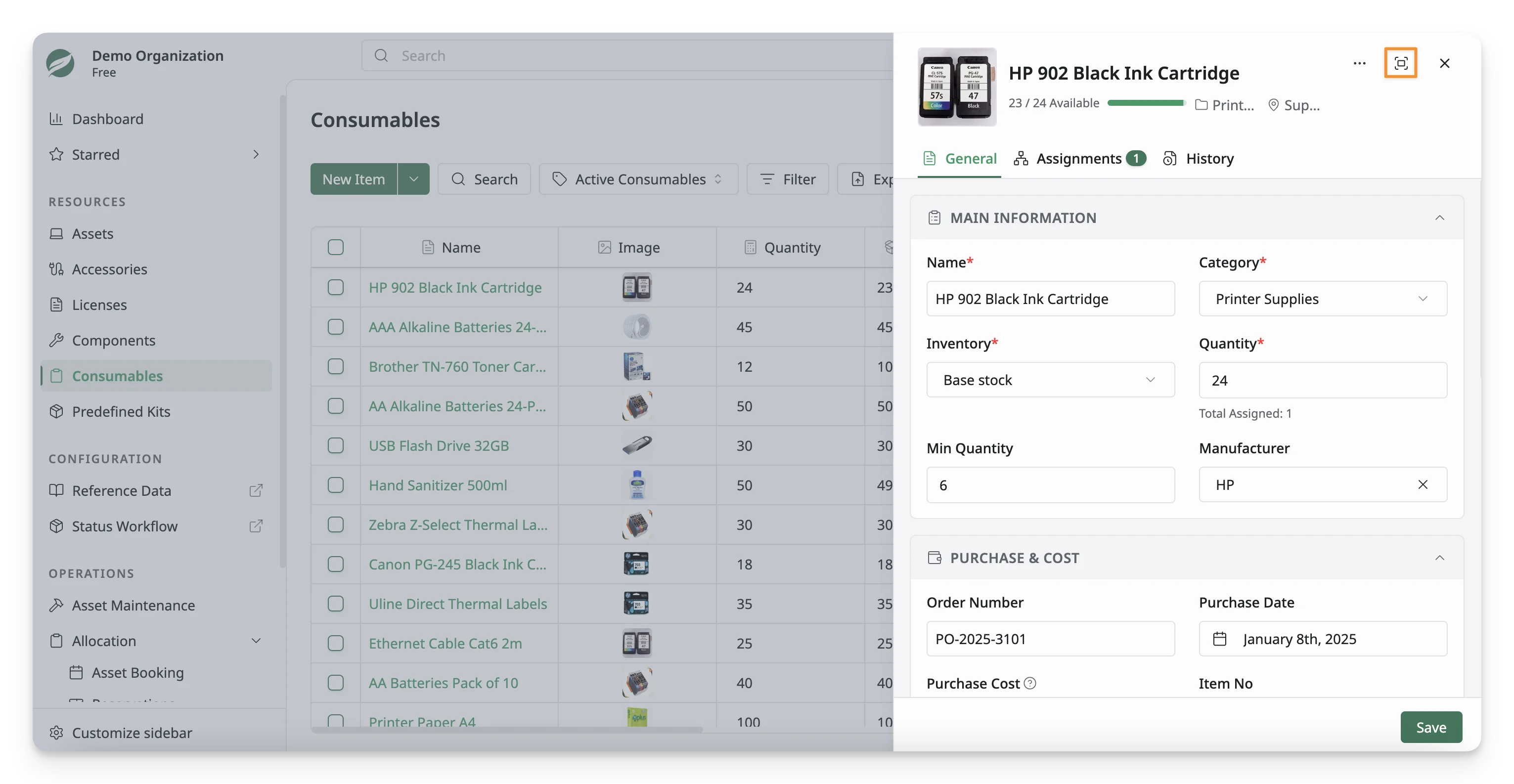1514x784 pixels.
Task: Select the General tab
Action: (959, 158)
